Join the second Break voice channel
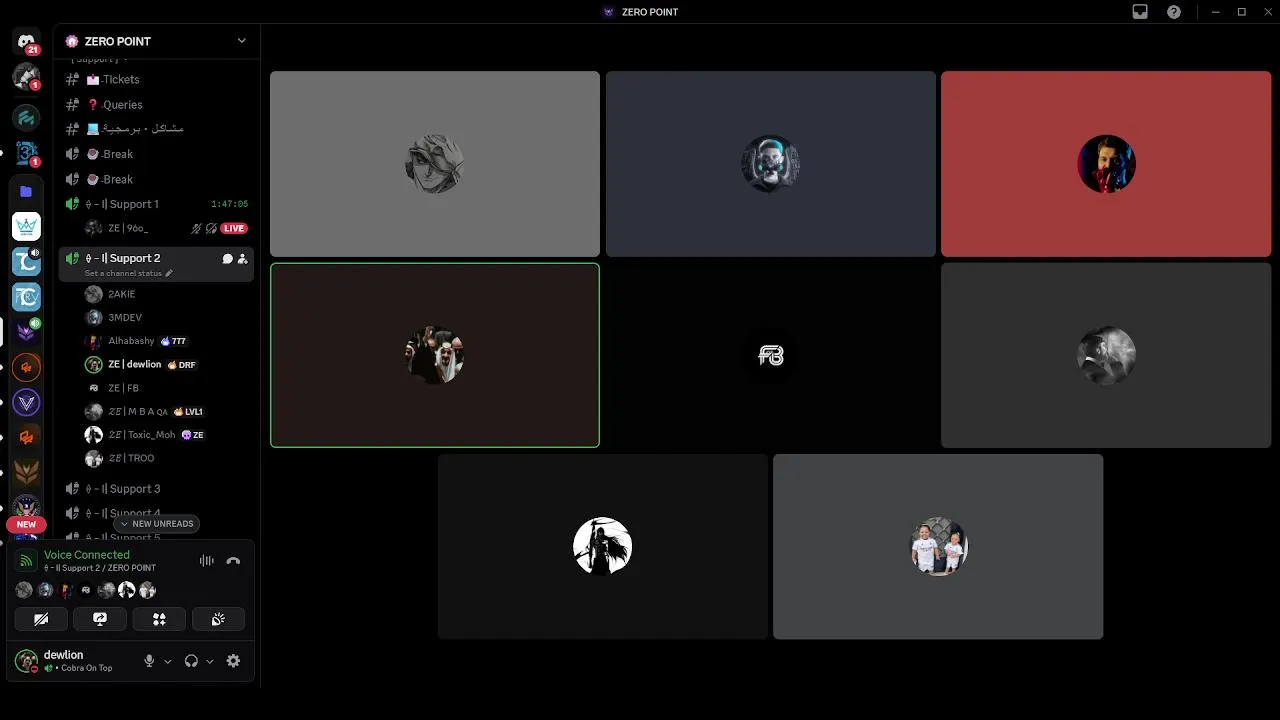The height and width of the screenshot is (720, 1280). click(x=156, y=179)
